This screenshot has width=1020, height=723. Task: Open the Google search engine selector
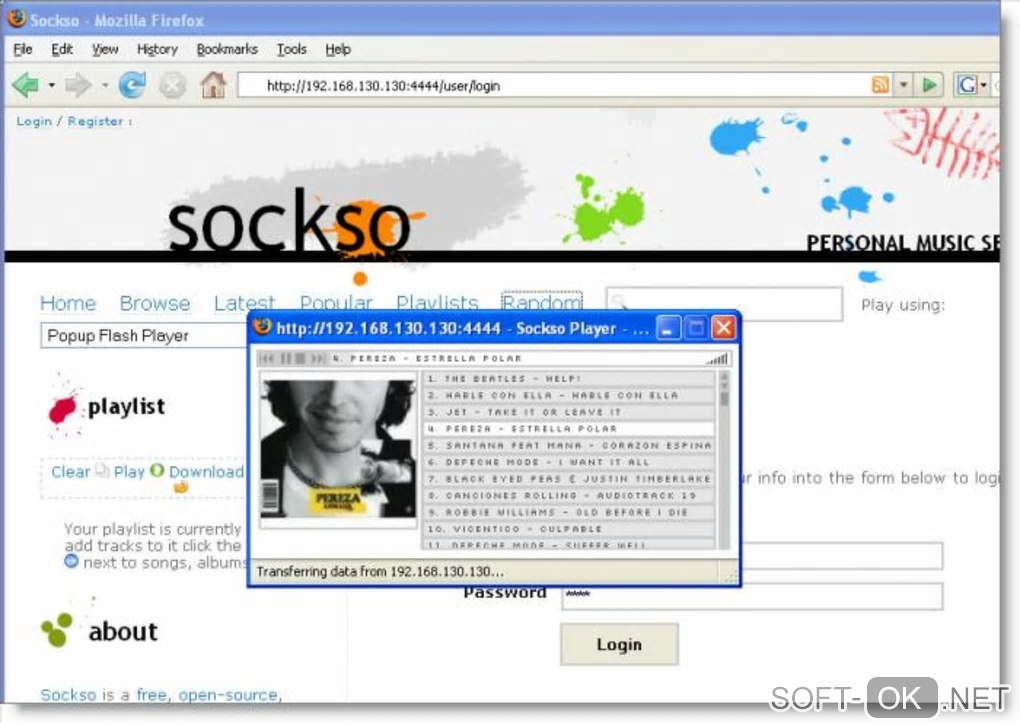972,85
